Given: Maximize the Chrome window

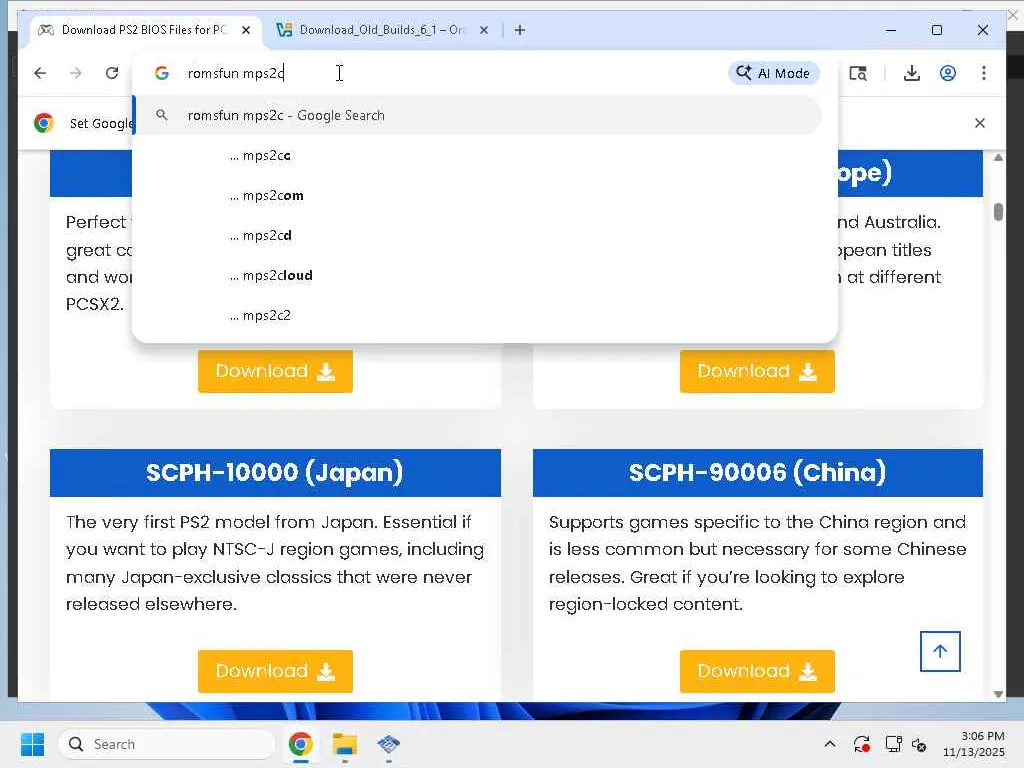Looking at the screenshot, I should [x=936, y=30].
